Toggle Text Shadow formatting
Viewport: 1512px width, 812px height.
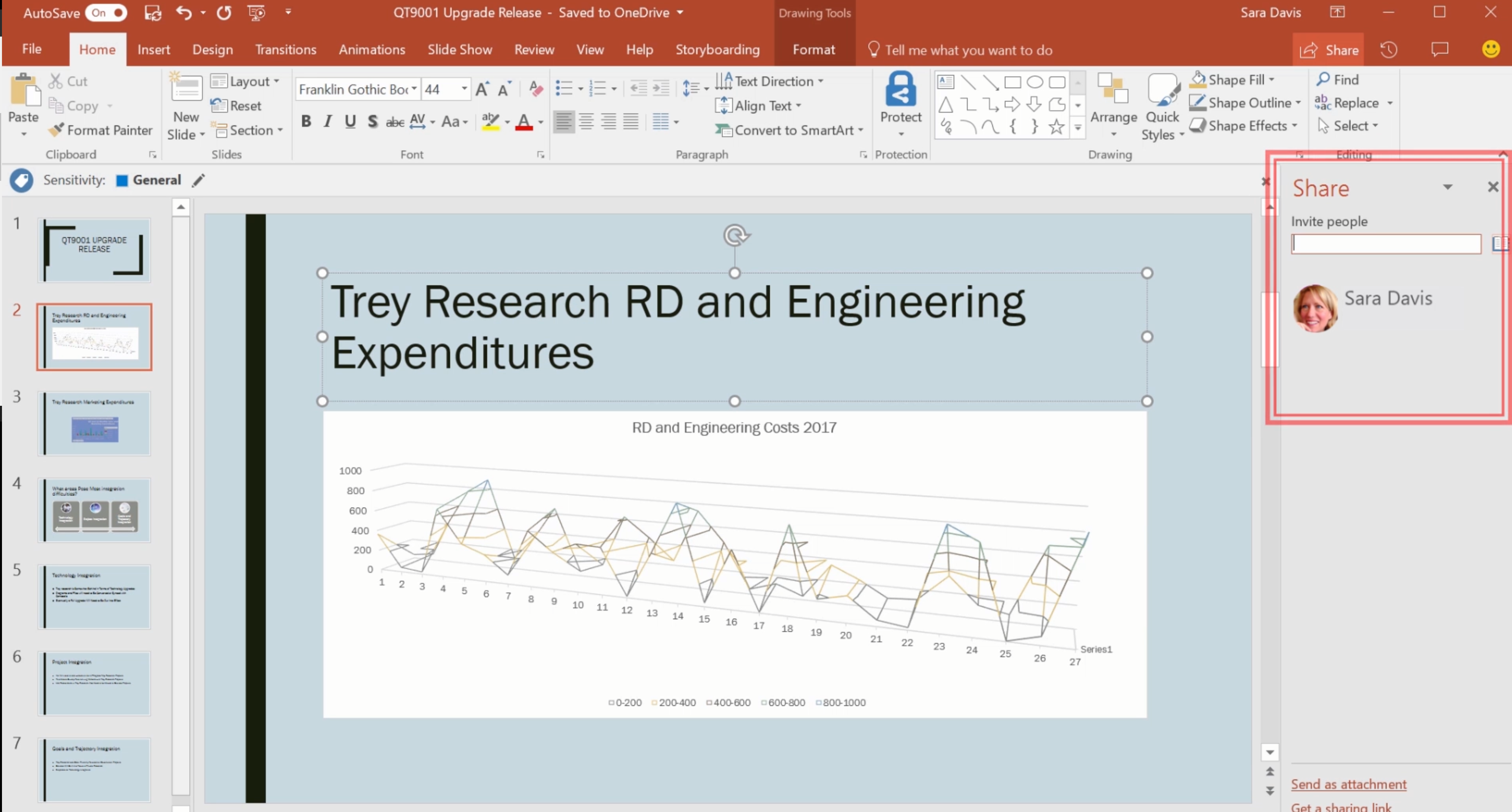point(372,121)
